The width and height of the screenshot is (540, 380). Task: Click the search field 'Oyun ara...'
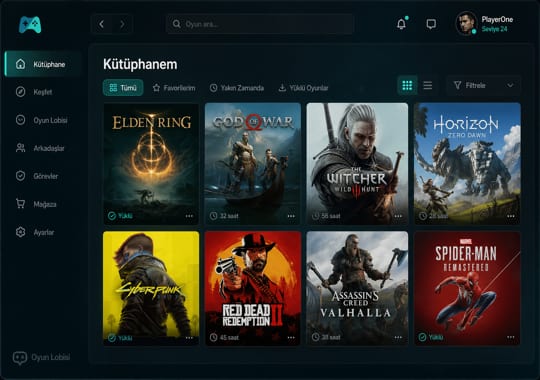pyautogui.click(x=260, y=24)
